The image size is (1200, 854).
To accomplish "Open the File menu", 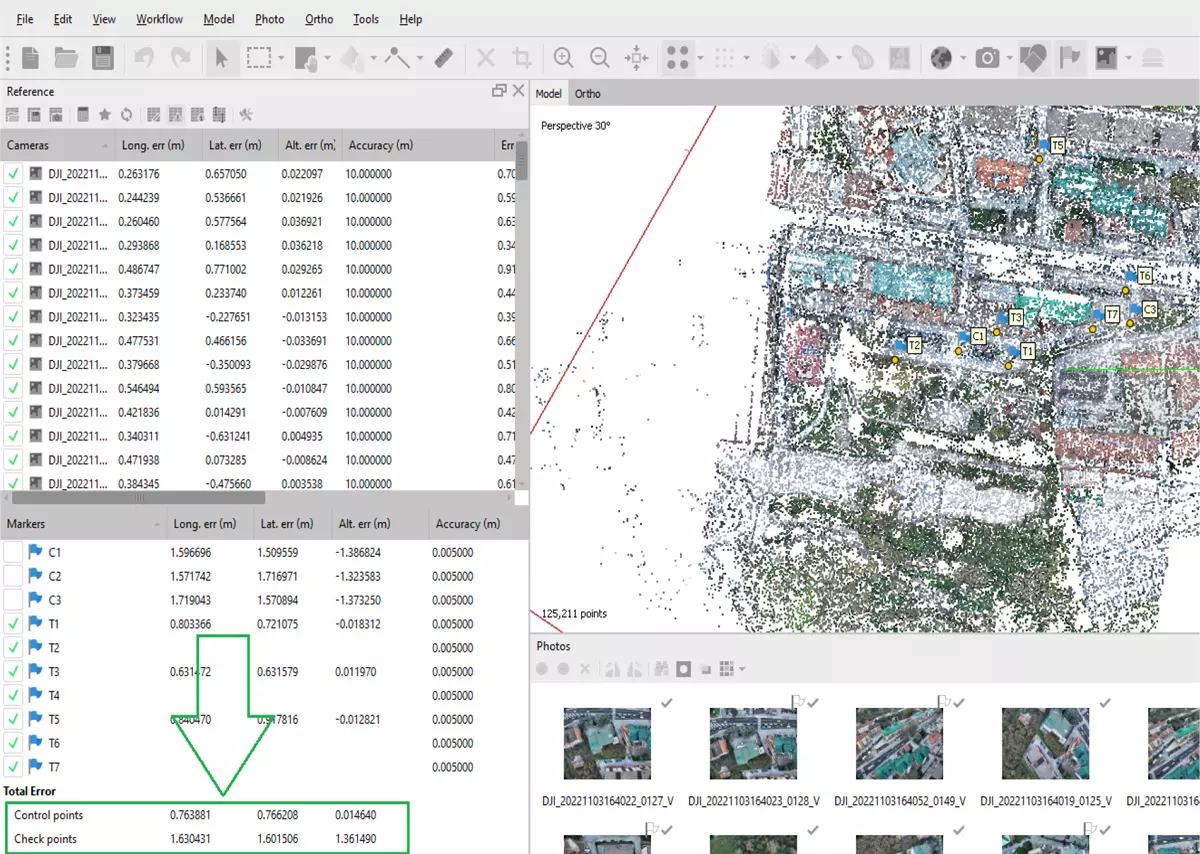I will pos(25,19).
